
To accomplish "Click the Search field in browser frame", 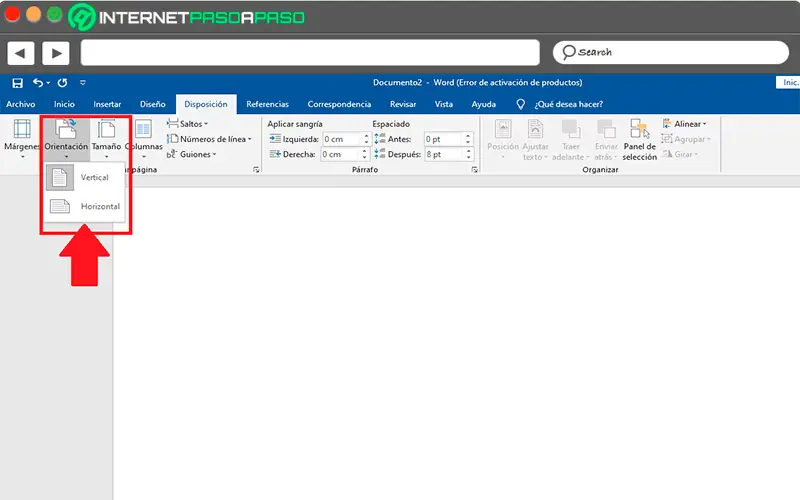I will click(x=671, y=53).
